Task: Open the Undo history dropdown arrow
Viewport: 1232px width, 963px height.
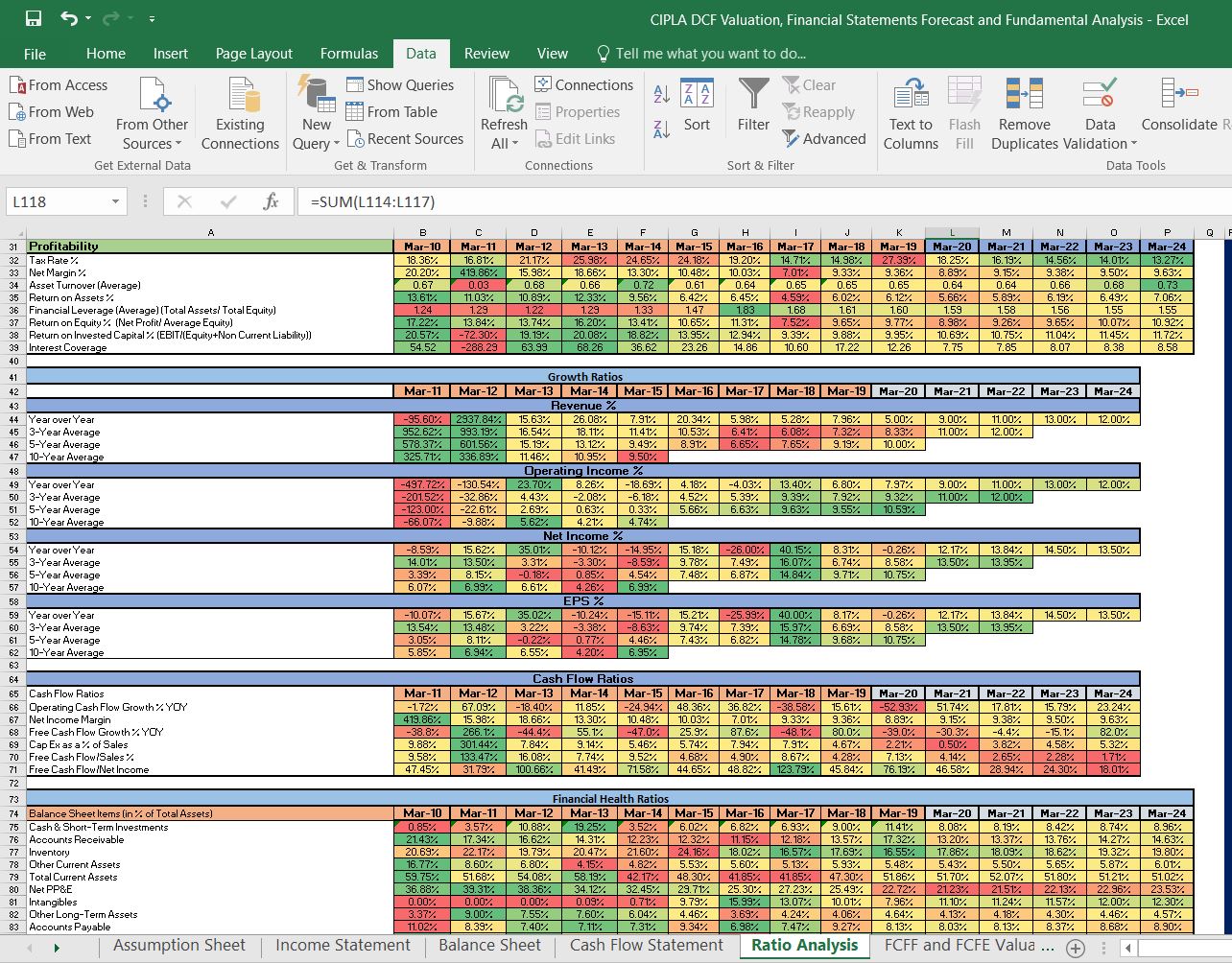Action: [x=88, y=19]
